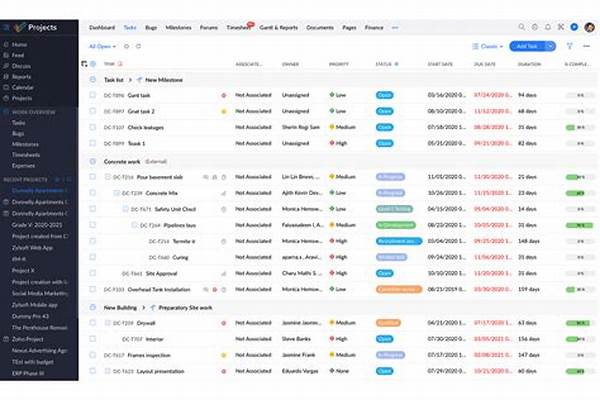Screen dimensions: 600x400
Task: Open the All Open filter dropdown
Action: [x=101, y=46]
